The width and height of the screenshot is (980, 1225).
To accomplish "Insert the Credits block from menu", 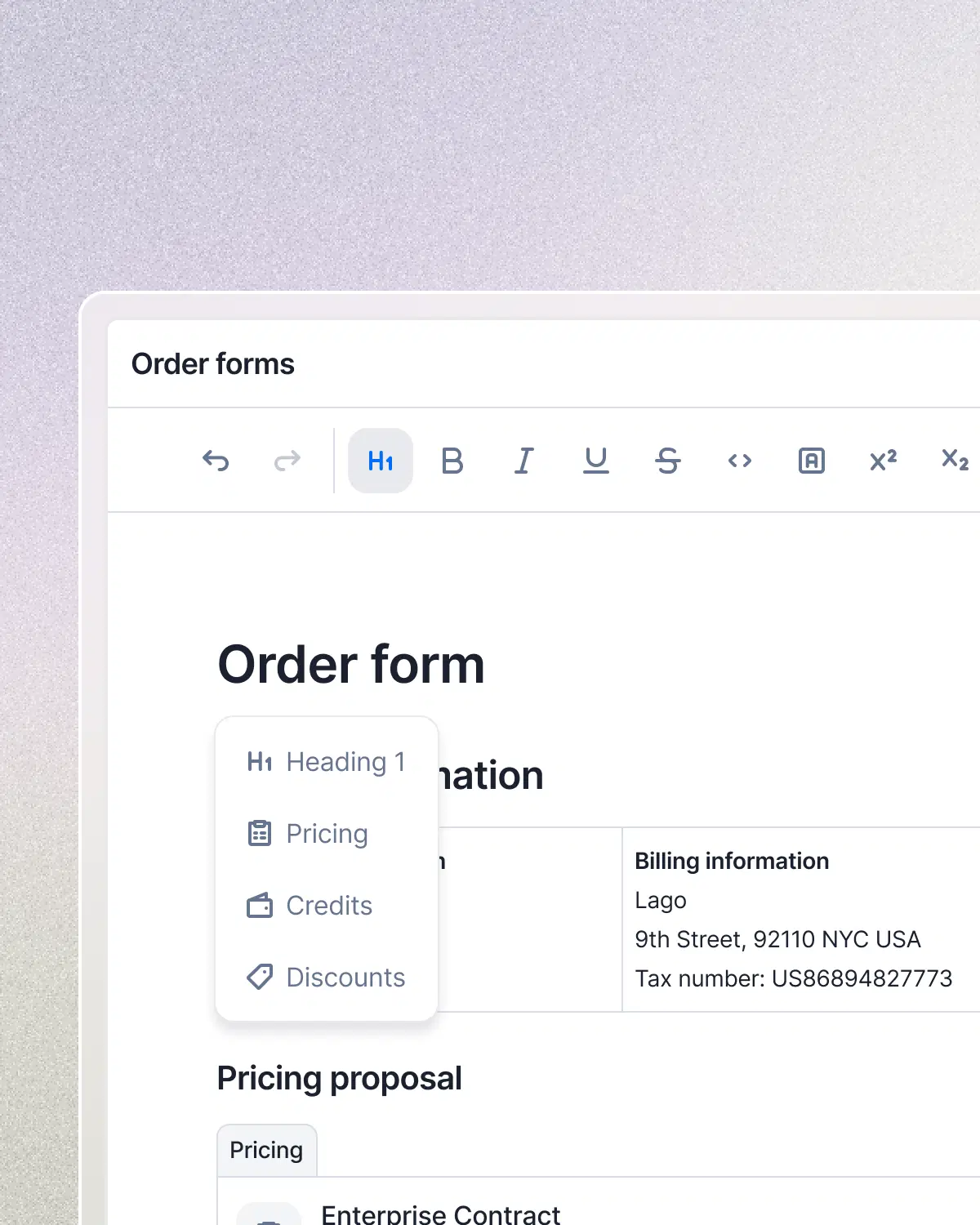I will pyautogui.click(x=327, y=906).
